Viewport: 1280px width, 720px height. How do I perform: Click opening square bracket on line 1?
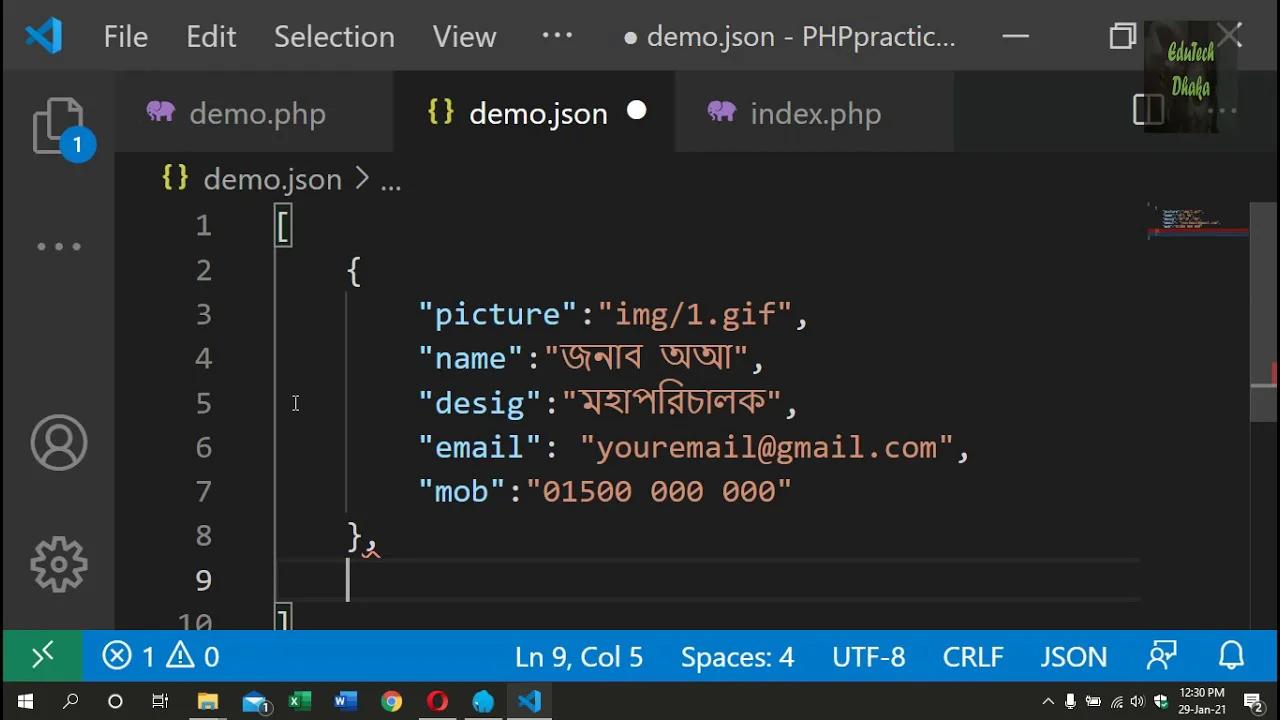pos(283,227)
